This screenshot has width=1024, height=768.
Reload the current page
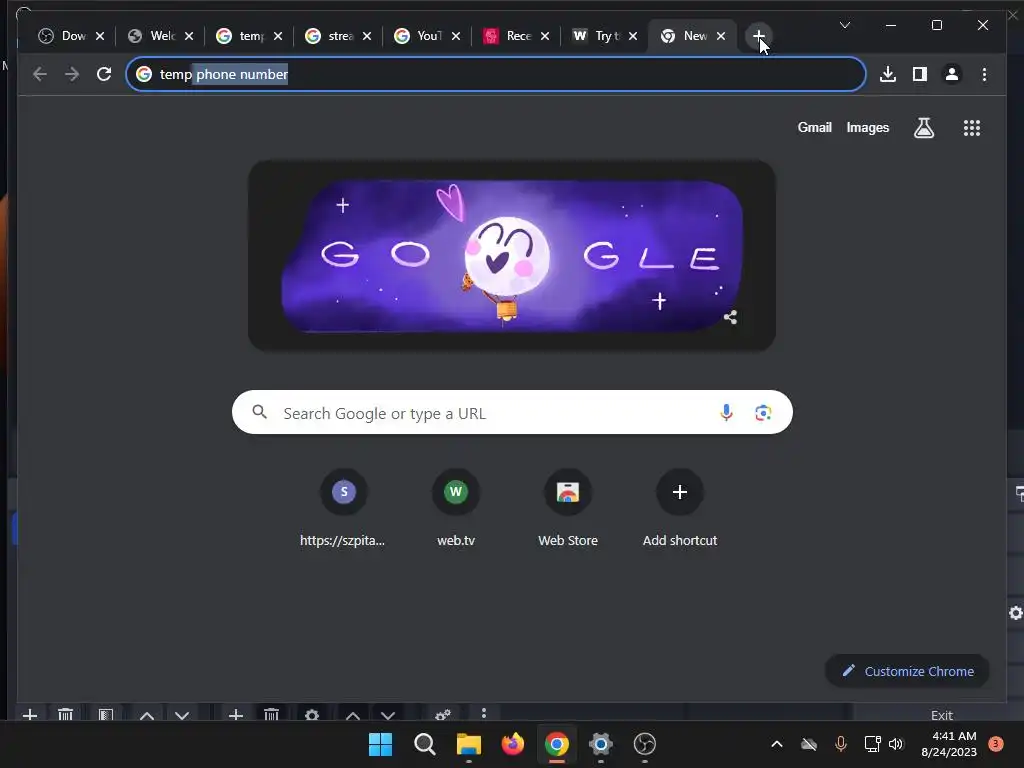click(x=104, y=74)
